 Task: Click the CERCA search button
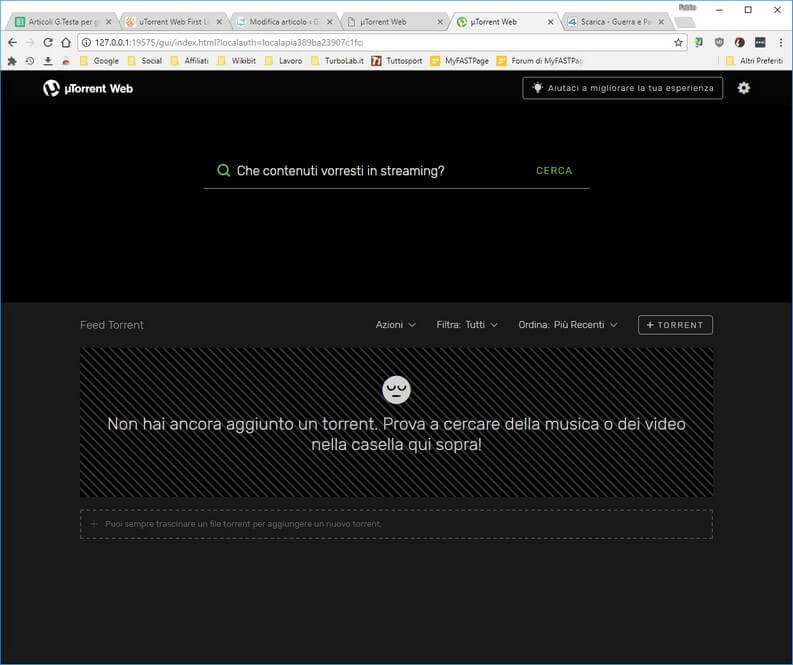(554, 170)
